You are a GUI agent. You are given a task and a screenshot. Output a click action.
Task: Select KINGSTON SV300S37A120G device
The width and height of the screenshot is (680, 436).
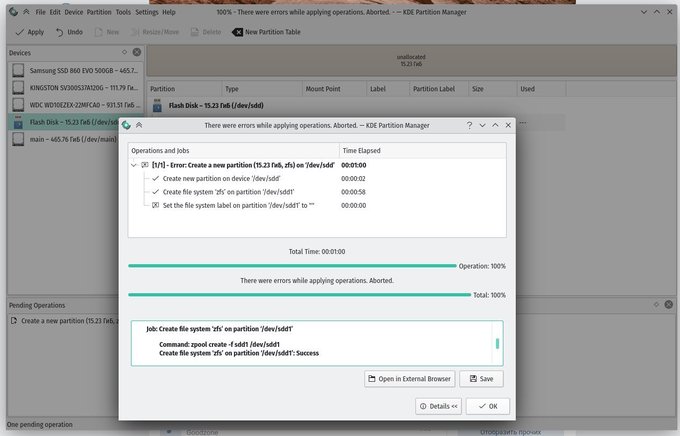75,88
